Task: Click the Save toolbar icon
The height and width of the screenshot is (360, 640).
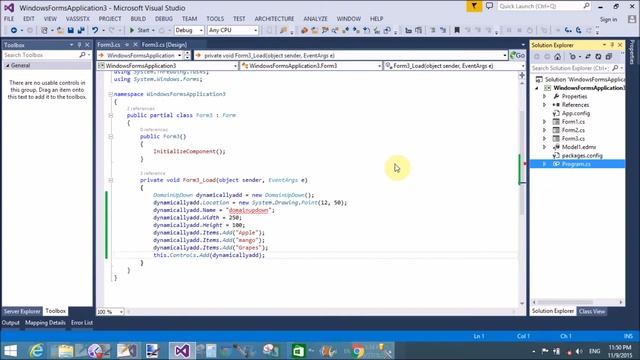Action: click(x=71, y=30)
